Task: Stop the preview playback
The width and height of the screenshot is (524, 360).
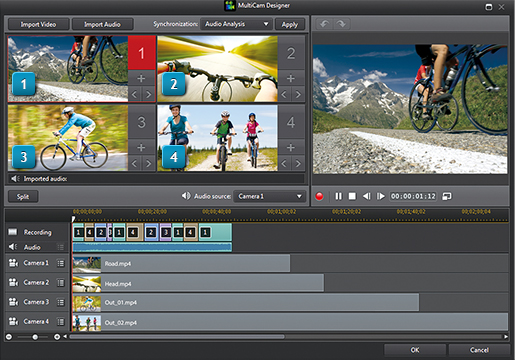Action: (352, 196)
